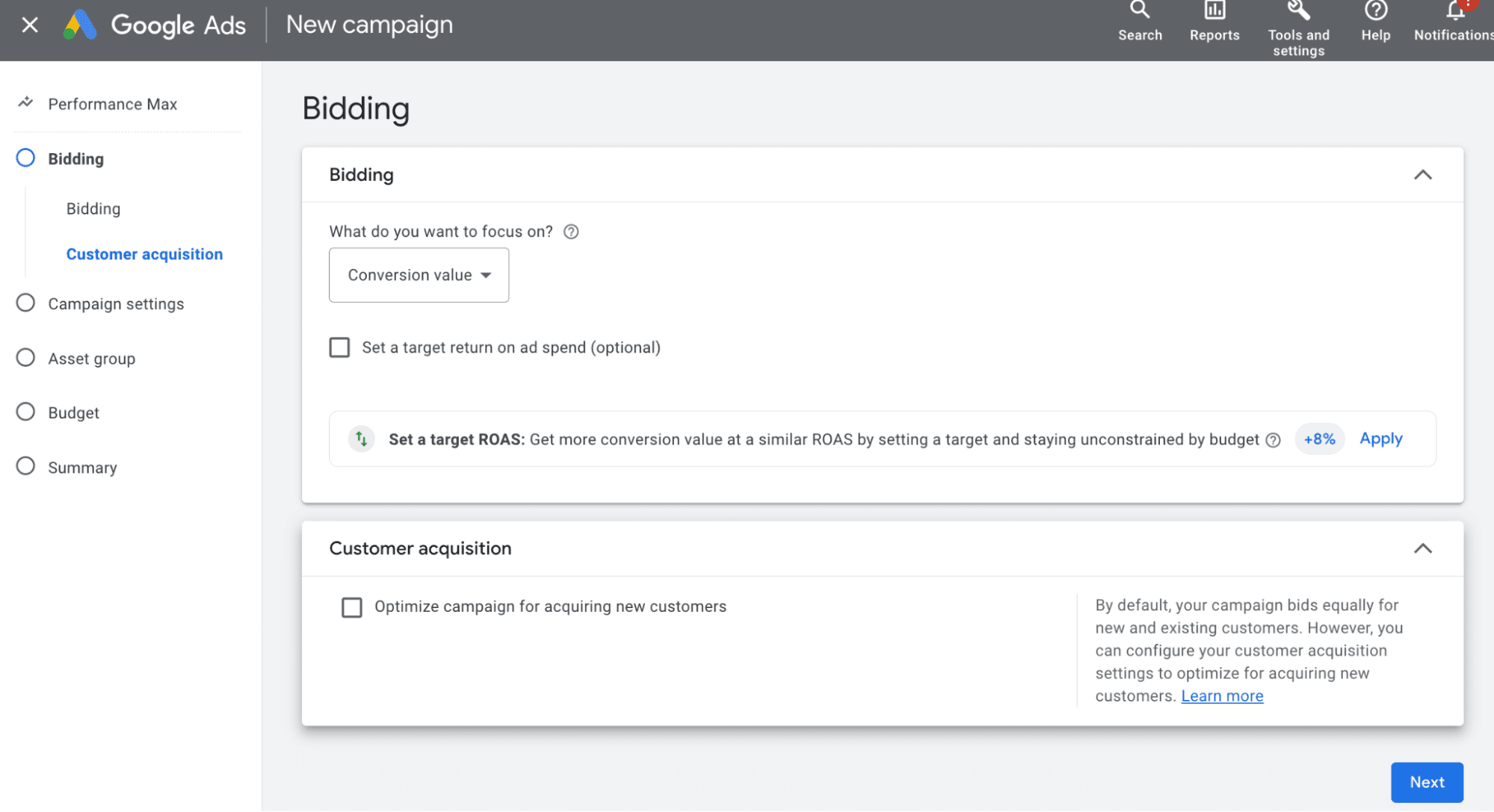Screen dimensions: 1494x812
Task: Select the Budget step radio circle
Action: click(x=25, y=412)
